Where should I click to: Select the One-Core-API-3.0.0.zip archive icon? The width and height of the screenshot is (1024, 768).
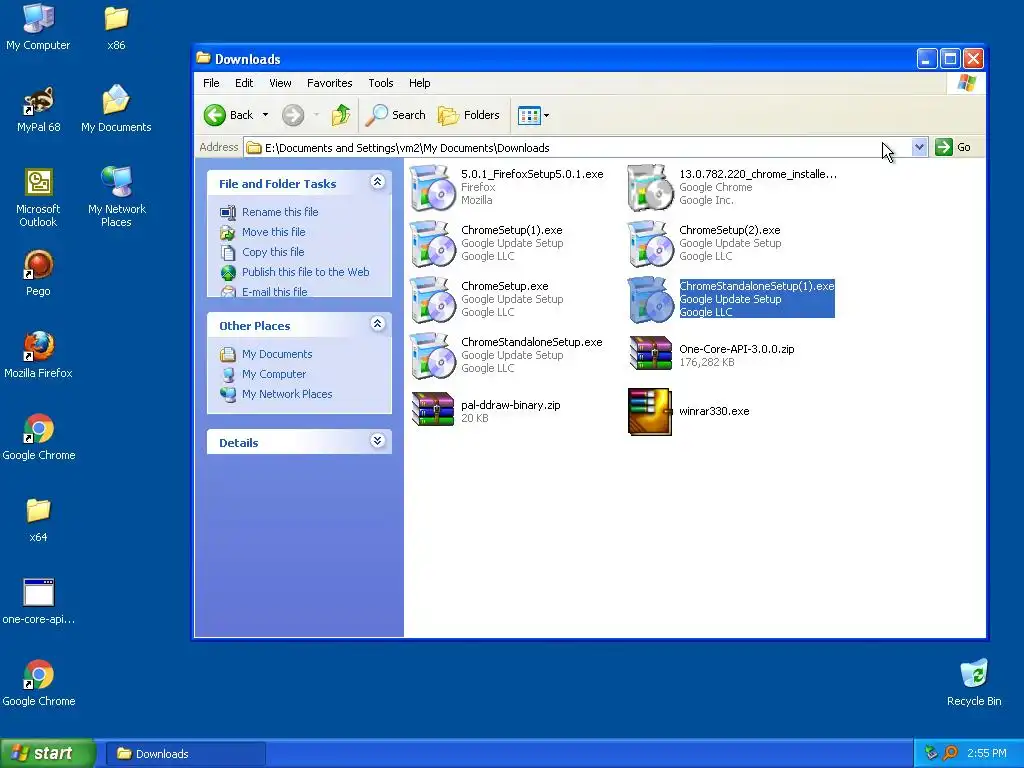pyautogui.click(x=650, y=353)
